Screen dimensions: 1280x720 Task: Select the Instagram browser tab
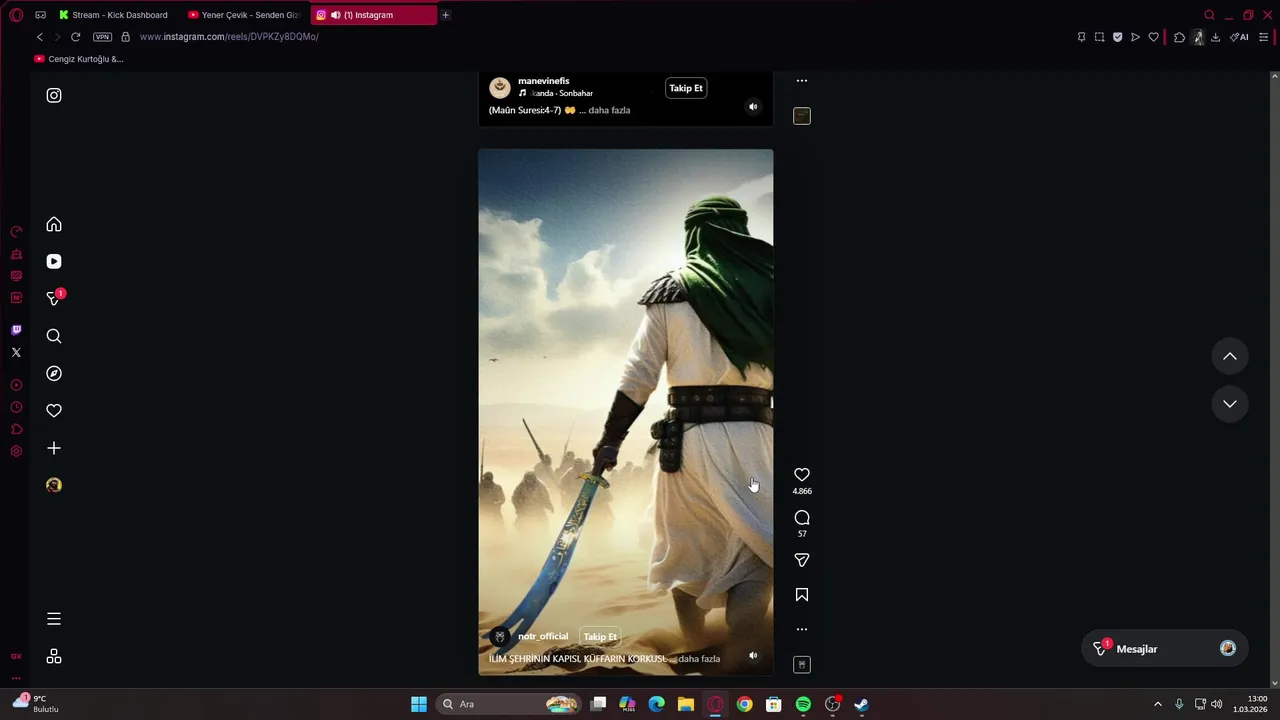374,15
